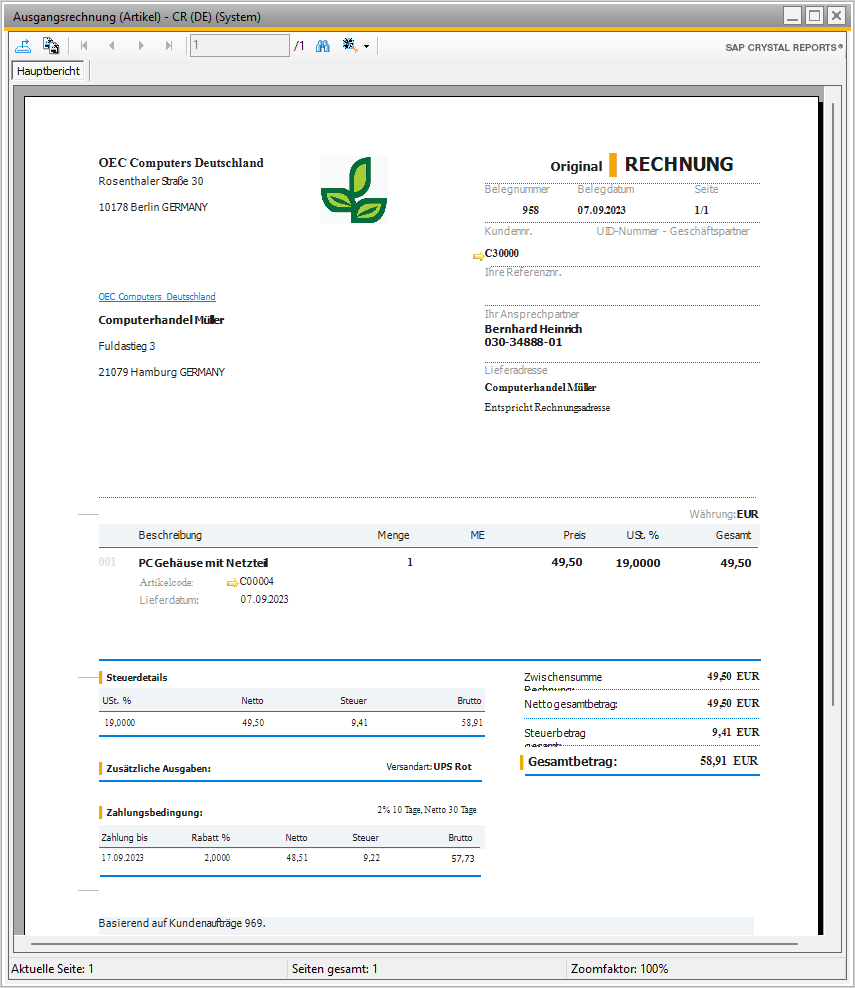Go to last page arrow
Viewport: 855px width, 988px height.
click(168, 45)
